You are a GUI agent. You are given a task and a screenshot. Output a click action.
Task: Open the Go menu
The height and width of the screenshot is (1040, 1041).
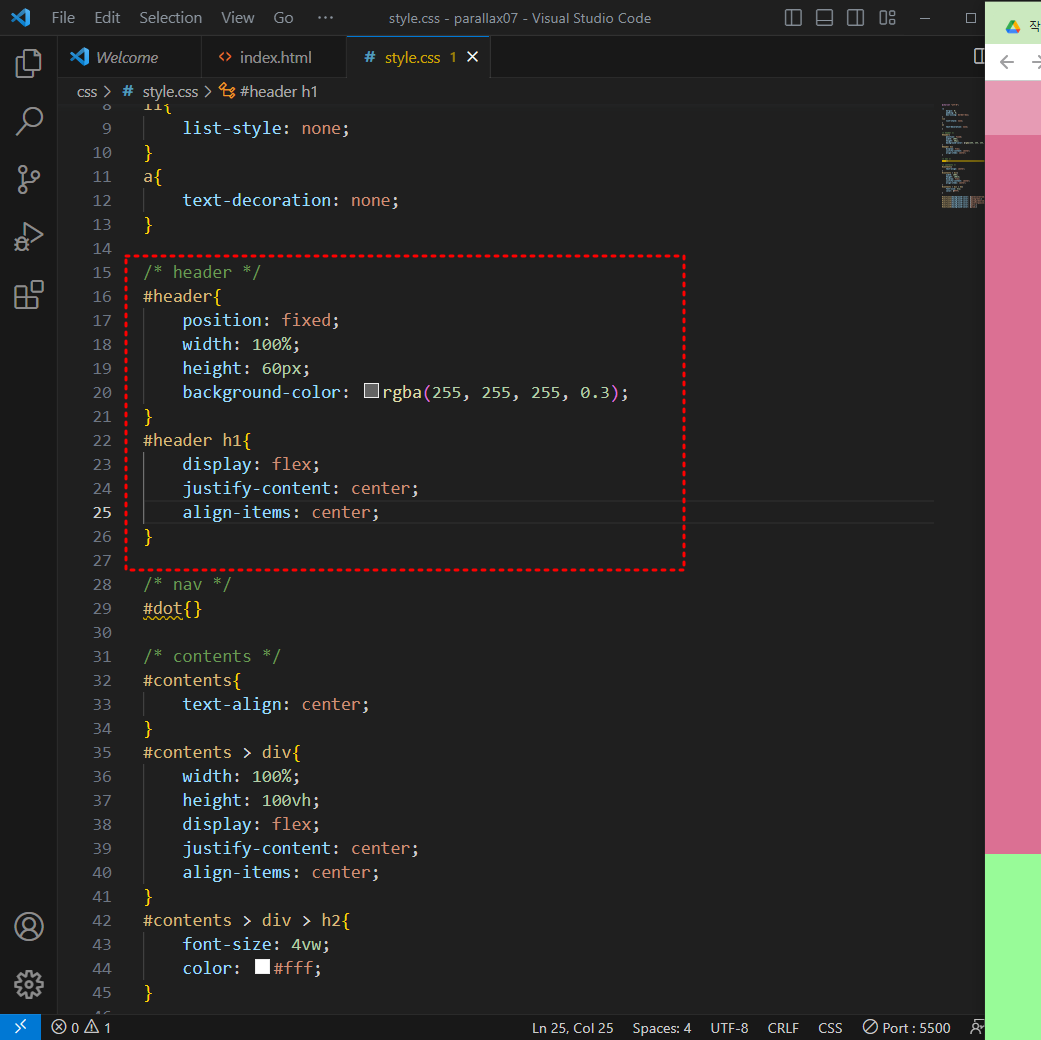[x=283, y=18]
